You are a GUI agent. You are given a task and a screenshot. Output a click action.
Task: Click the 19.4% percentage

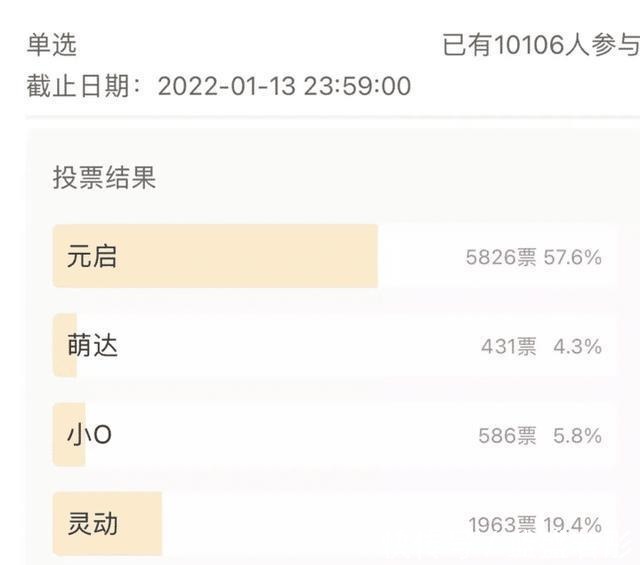pos(573,525)
